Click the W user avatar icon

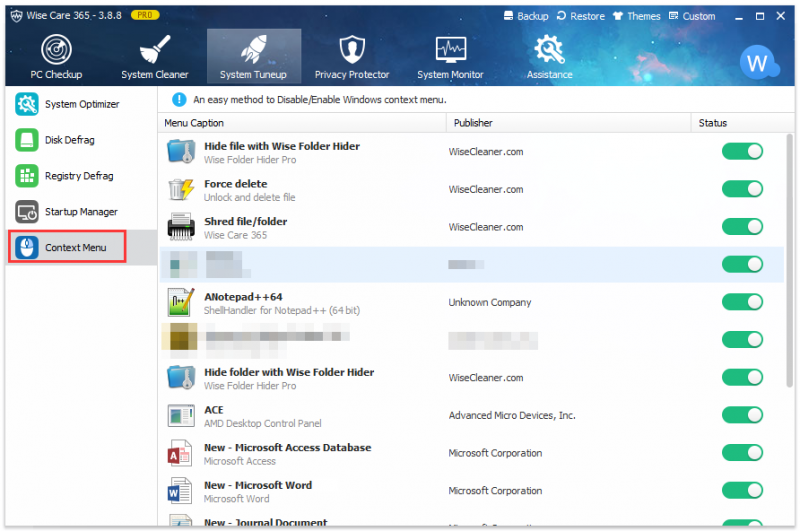[x=758, y=63]
